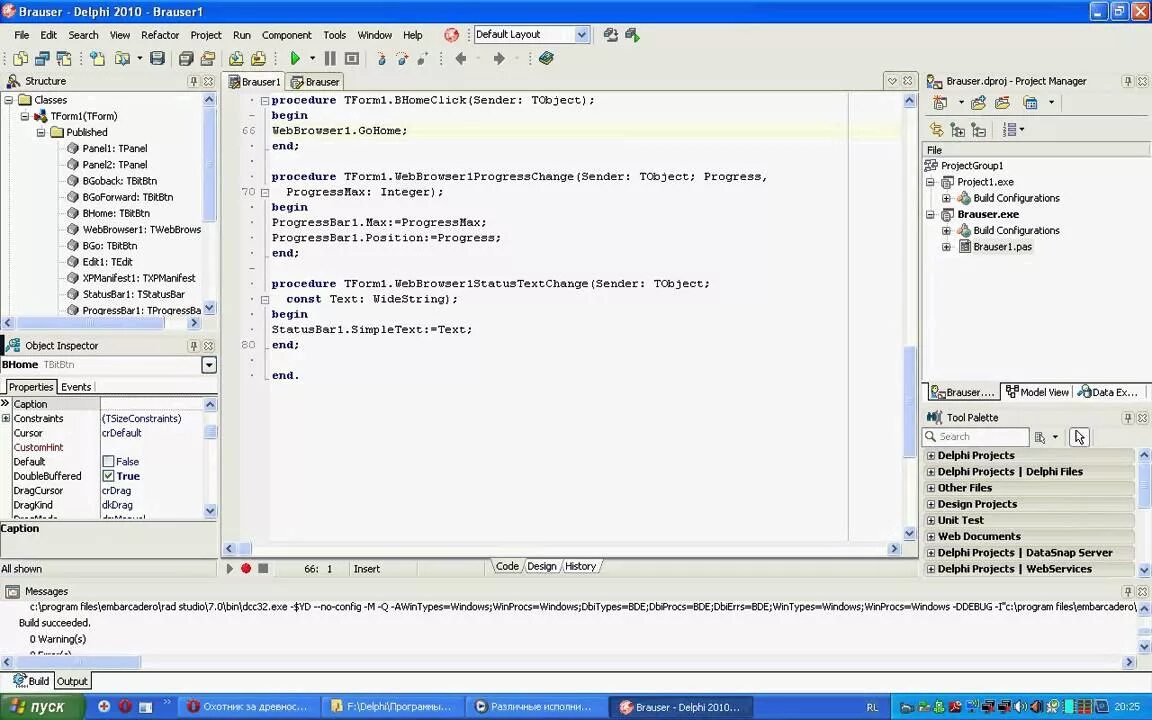Click the Back navigation arrow
The image size is (1152, 720).
461,59
